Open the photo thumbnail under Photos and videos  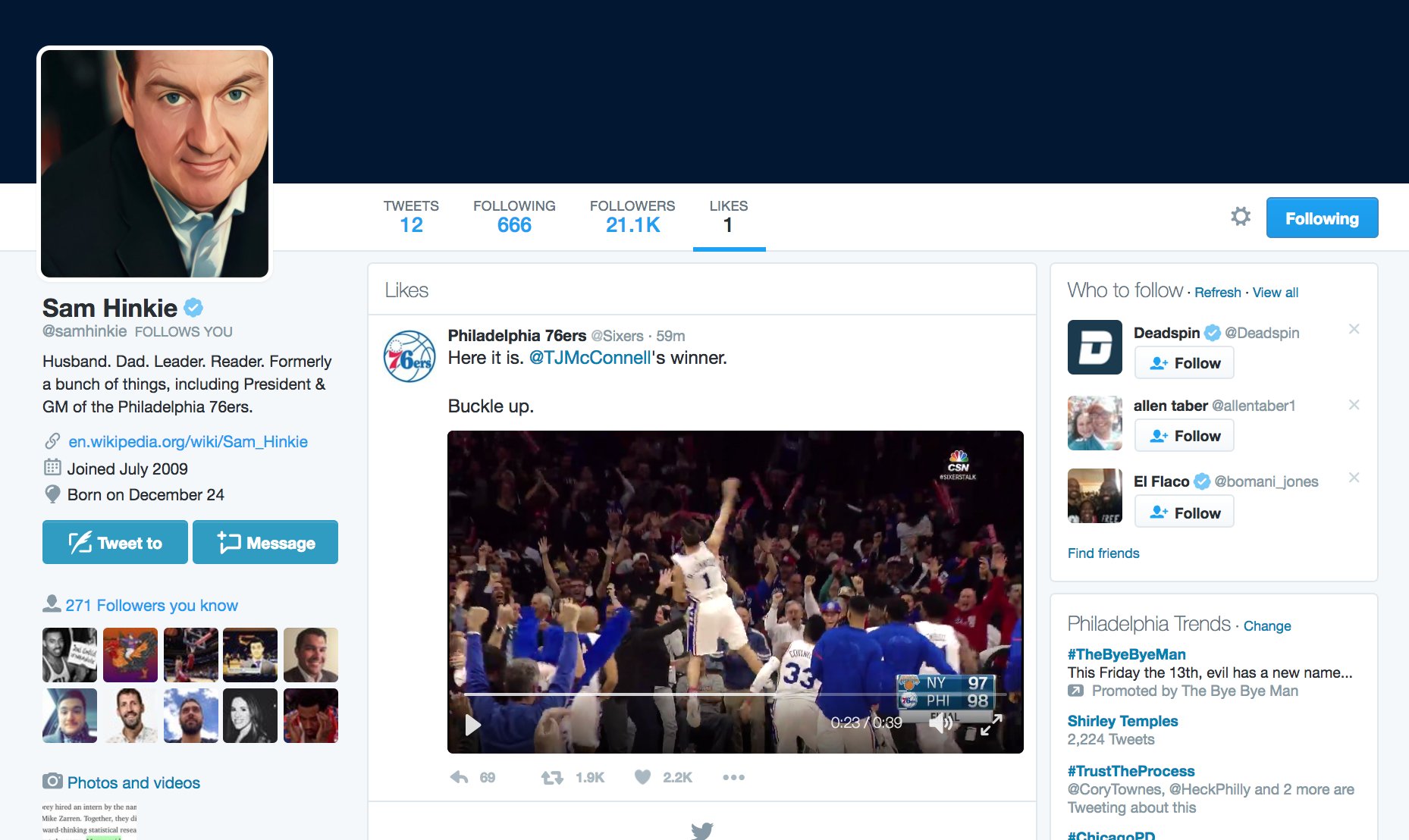(89, 820)
